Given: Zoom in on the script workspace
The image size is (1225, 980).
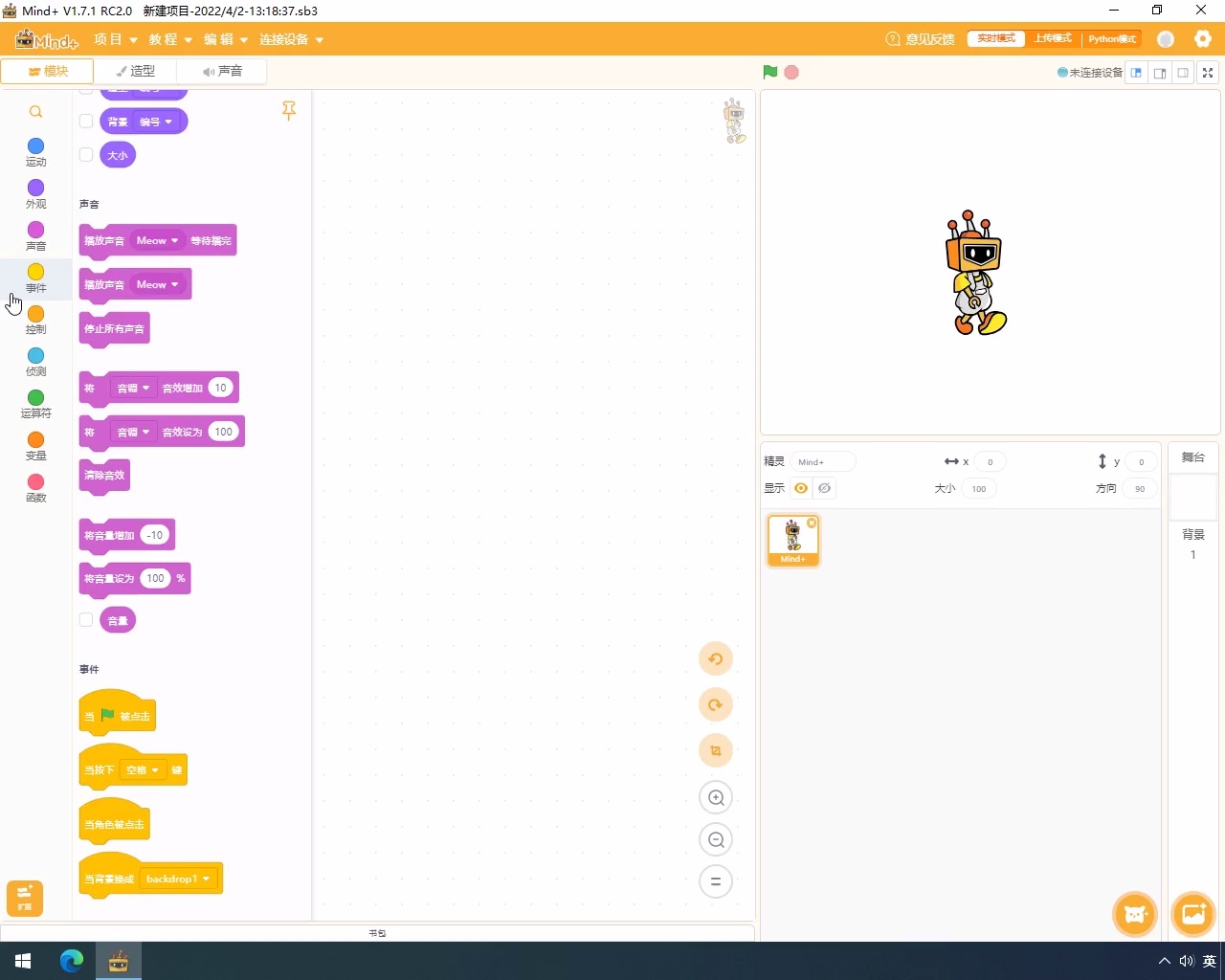Looking at the screenshot, I should [x=716, y=798].
